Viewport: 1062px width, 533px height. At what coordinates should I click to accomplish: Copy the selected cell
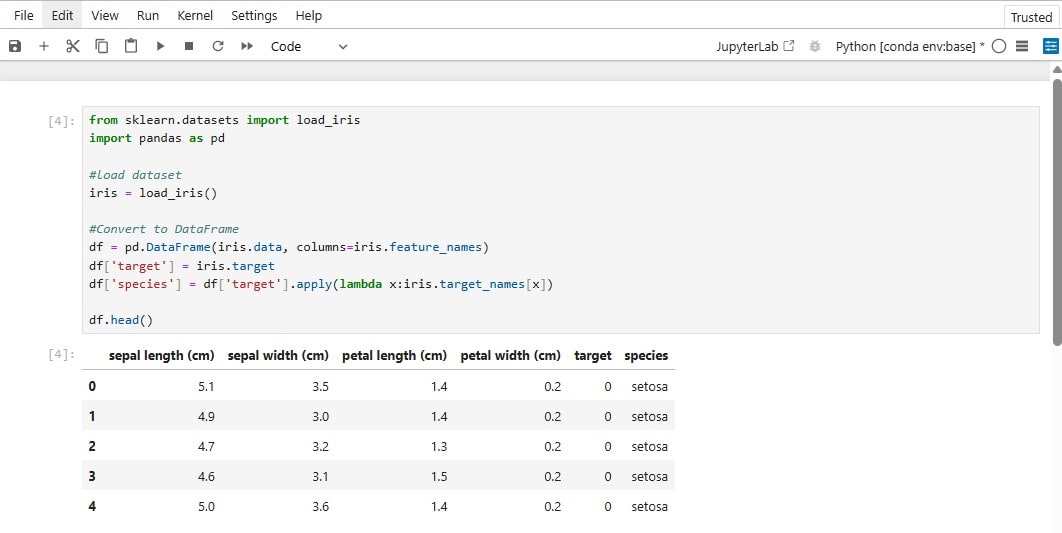point(102,46)
